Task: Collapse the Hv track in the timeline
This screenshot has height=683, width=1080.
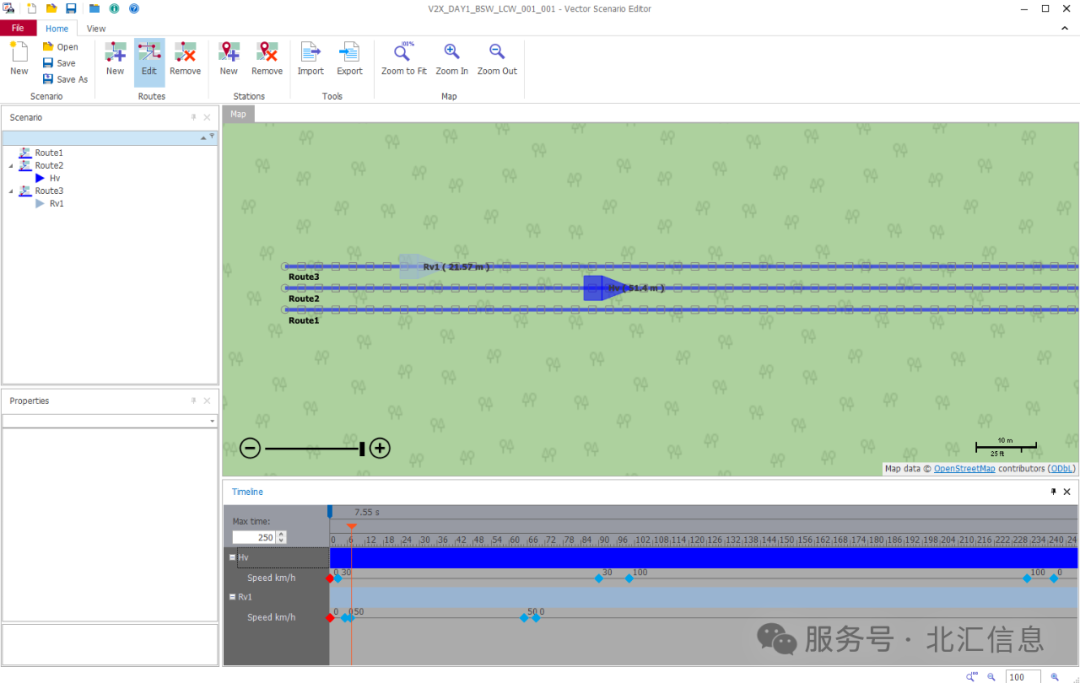Action: coord(233,557)
